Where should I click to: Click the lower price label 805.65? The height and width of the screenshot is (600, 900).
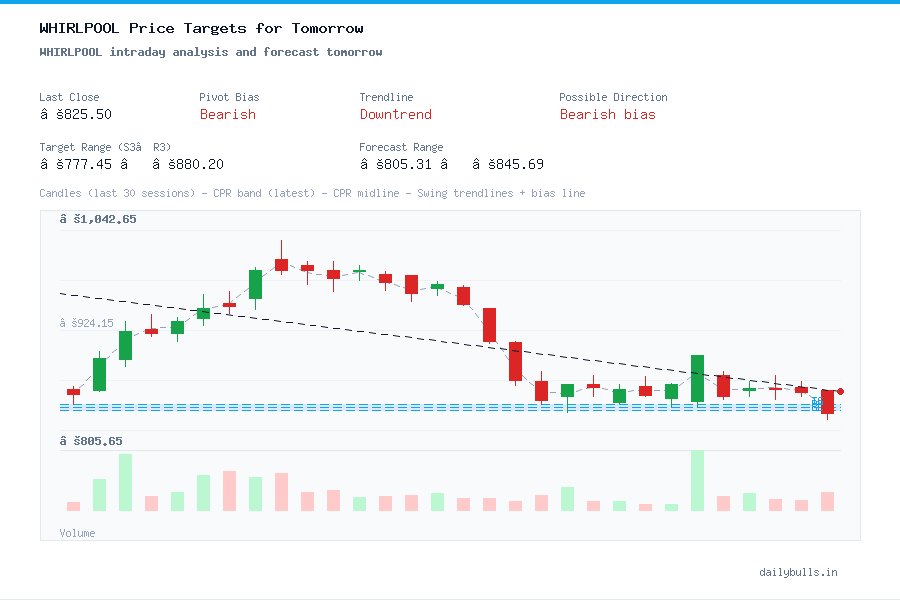pos(91,442)
